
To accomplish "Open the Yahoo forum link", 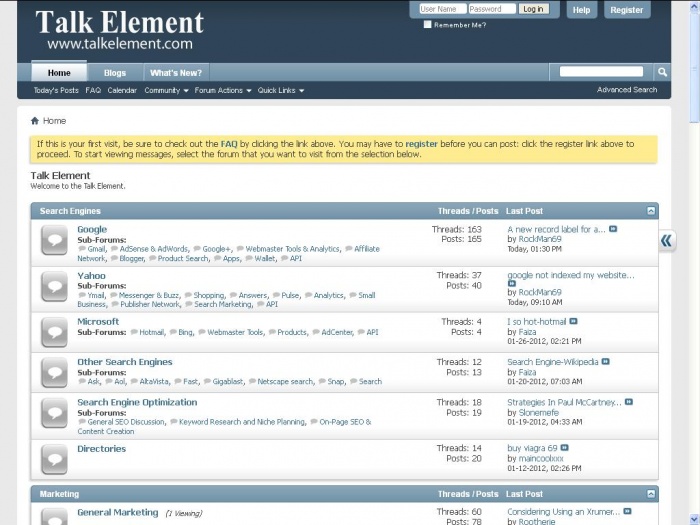I will [x=92, y=275].
